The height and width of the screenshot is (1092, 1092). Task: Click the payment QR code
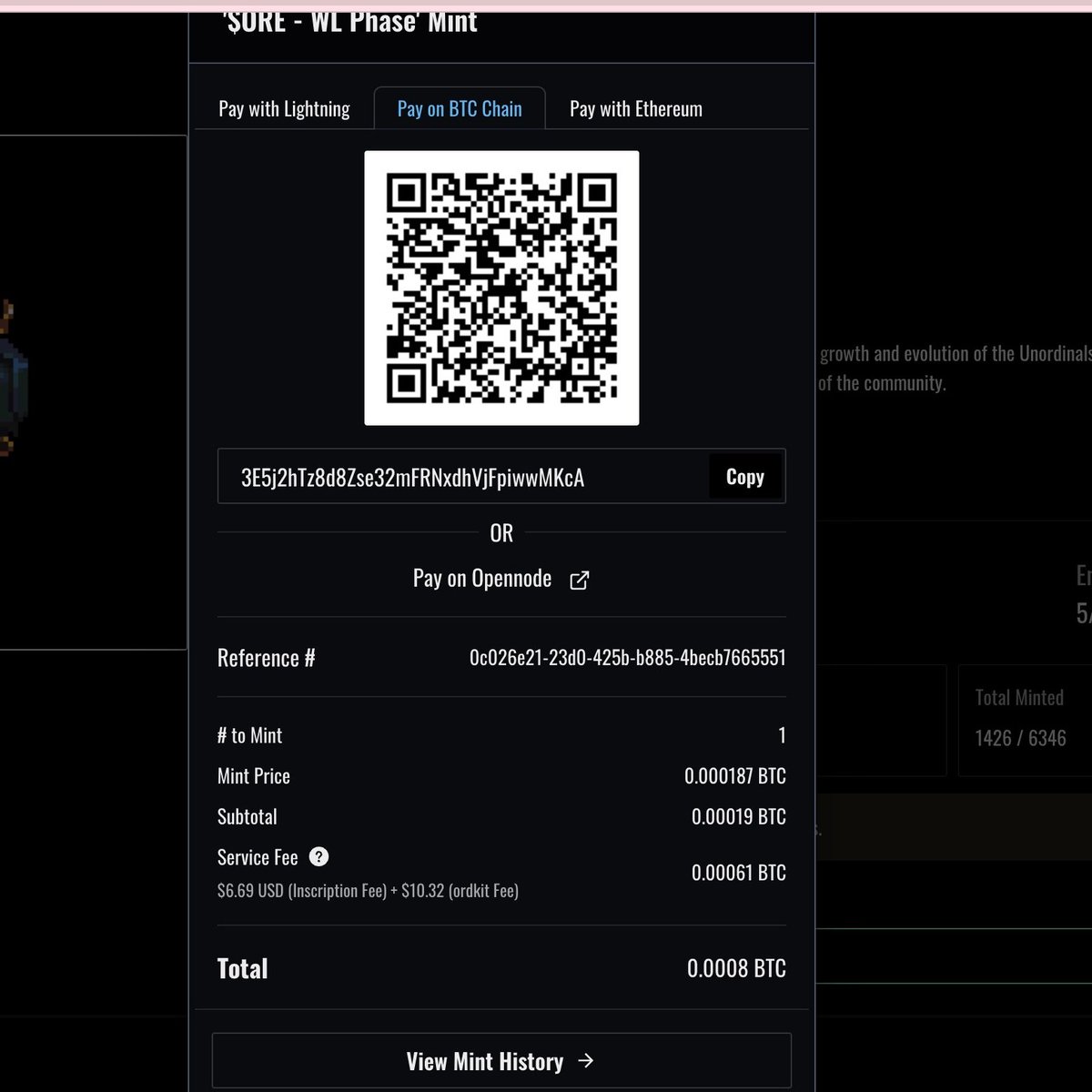coord(501,288)
